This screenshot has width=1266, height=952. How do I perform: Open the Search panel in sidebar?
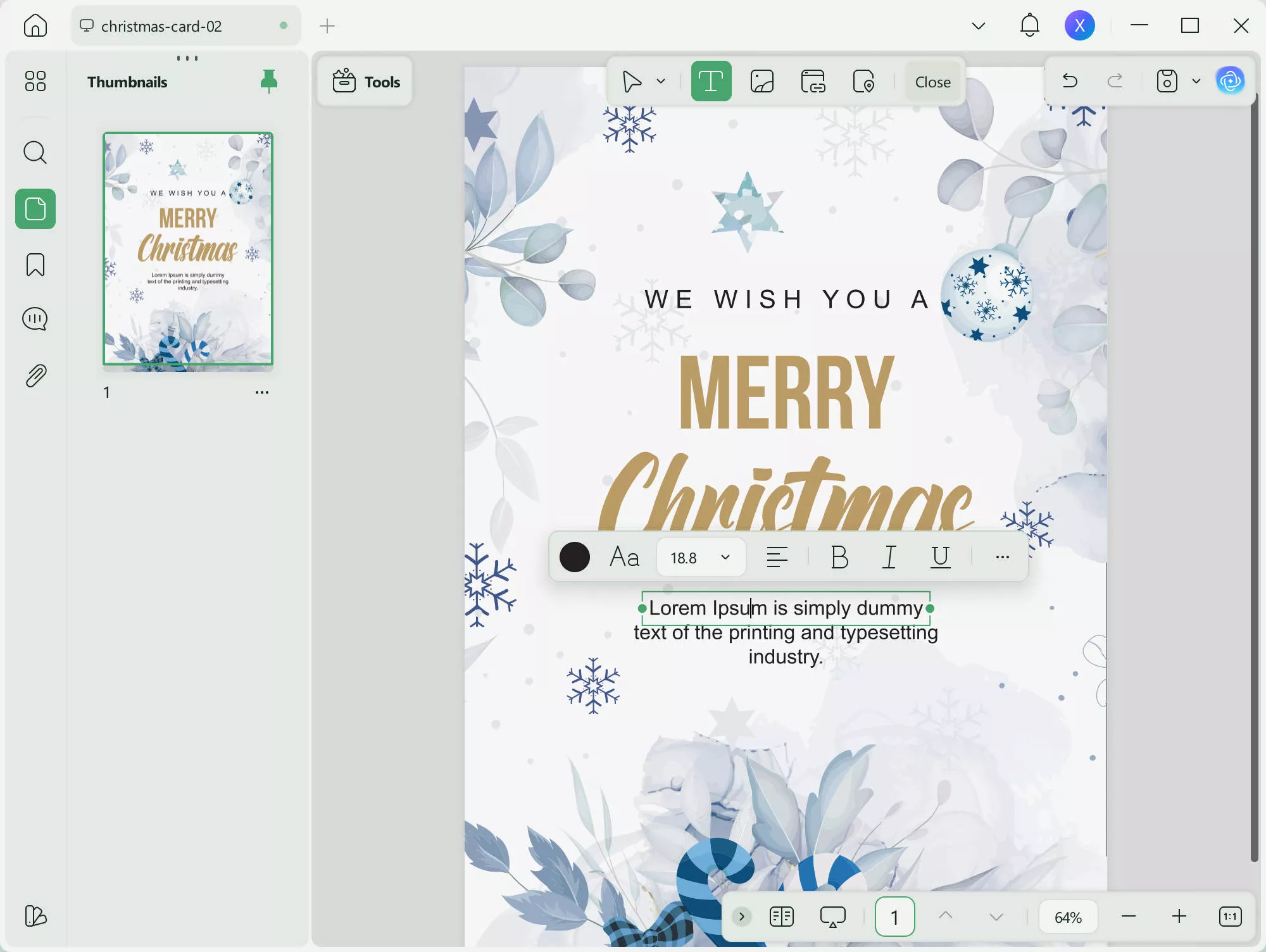click(35, 153)
